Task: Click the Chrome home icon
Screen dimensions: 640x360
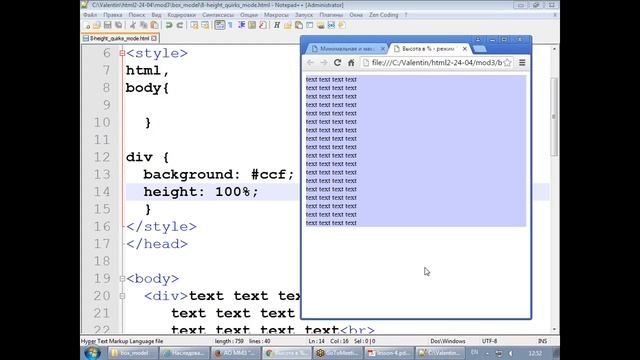Action: [351, 63]
